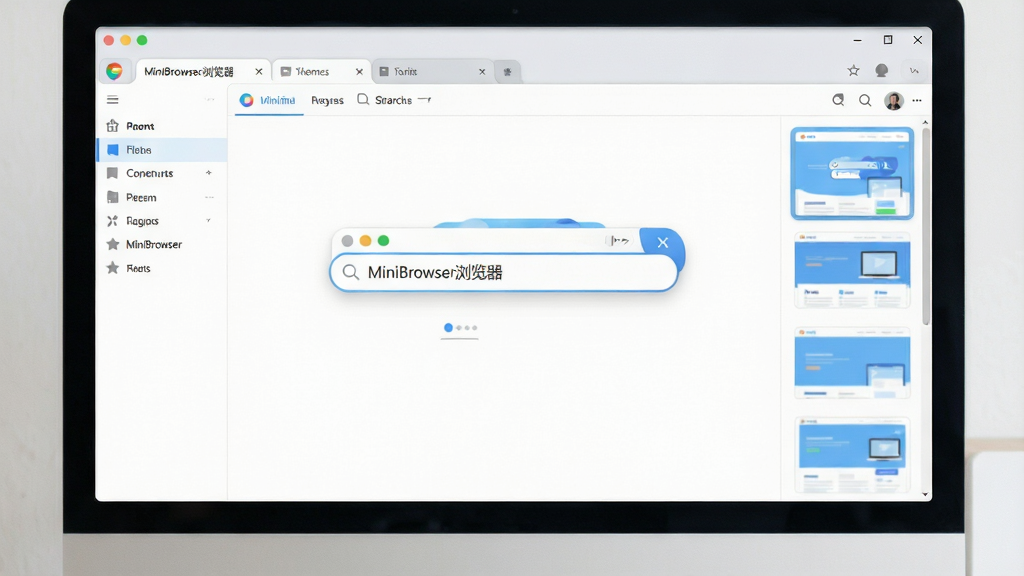Open the profile icon in tab bar
Image resolution: width=1024 pixels, height=576 pixels.
tap(882, 71)
